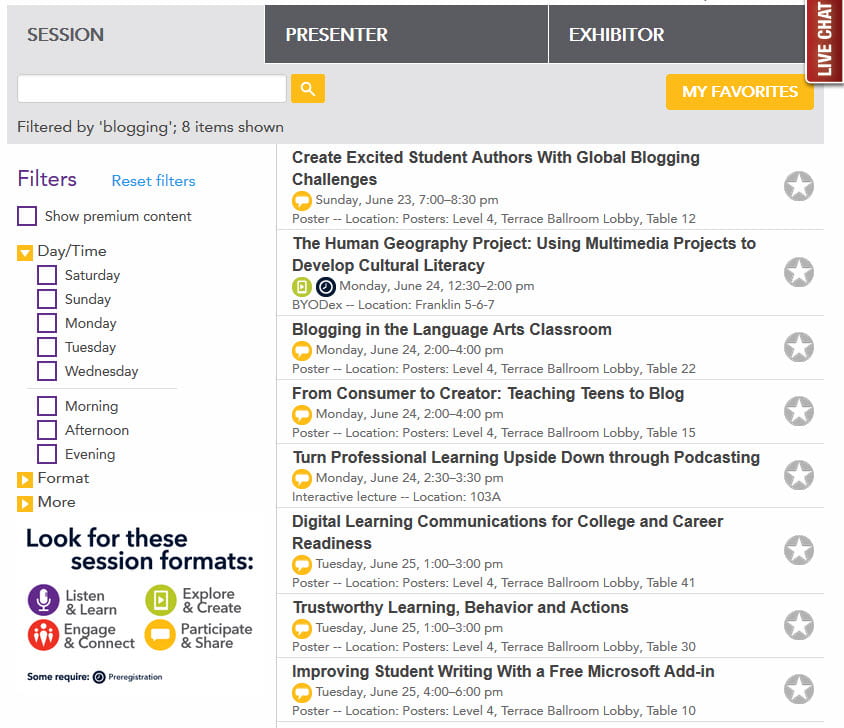Collapse the Day/Time filter section
844x728 pixels.
point(25,252)
